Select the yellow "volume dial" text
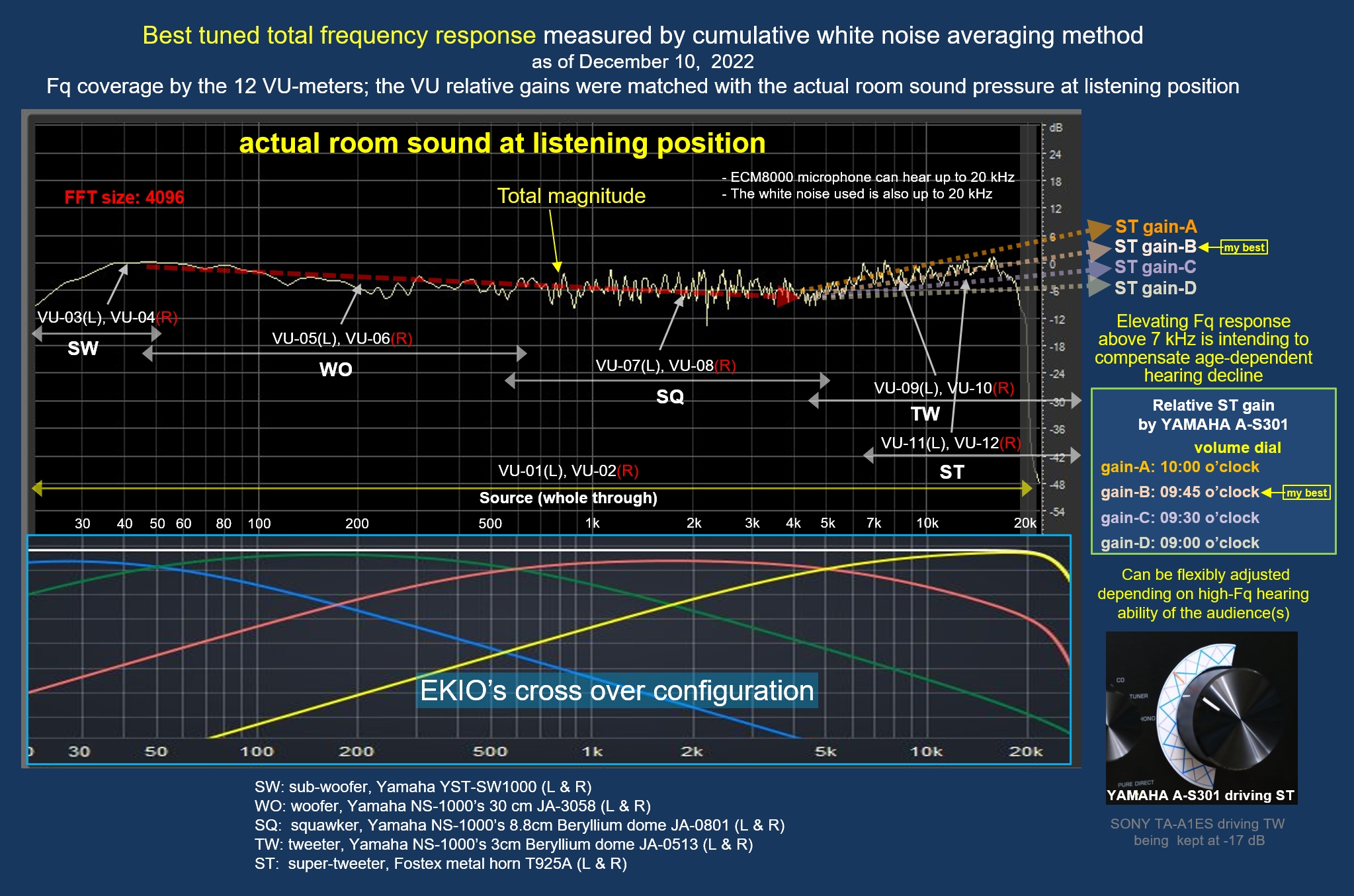 [x=1237, y=448]
